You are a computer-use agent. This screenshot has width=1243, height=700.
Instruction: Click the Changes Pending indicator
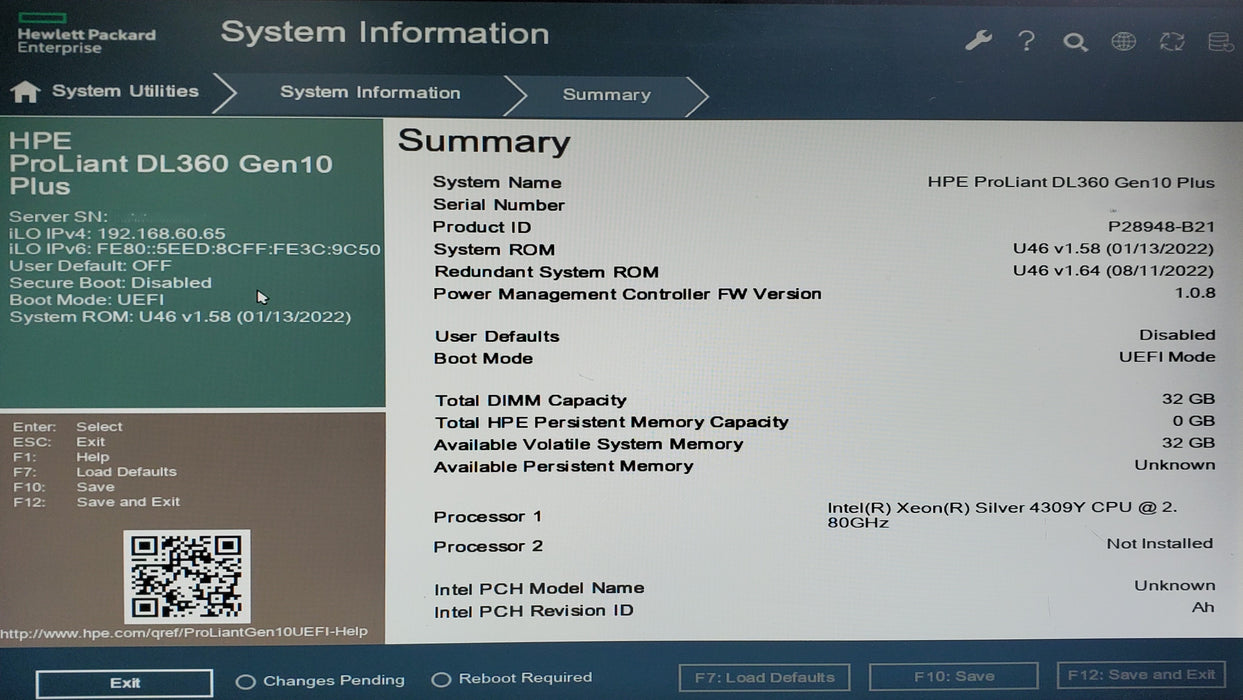pos(320,681)
